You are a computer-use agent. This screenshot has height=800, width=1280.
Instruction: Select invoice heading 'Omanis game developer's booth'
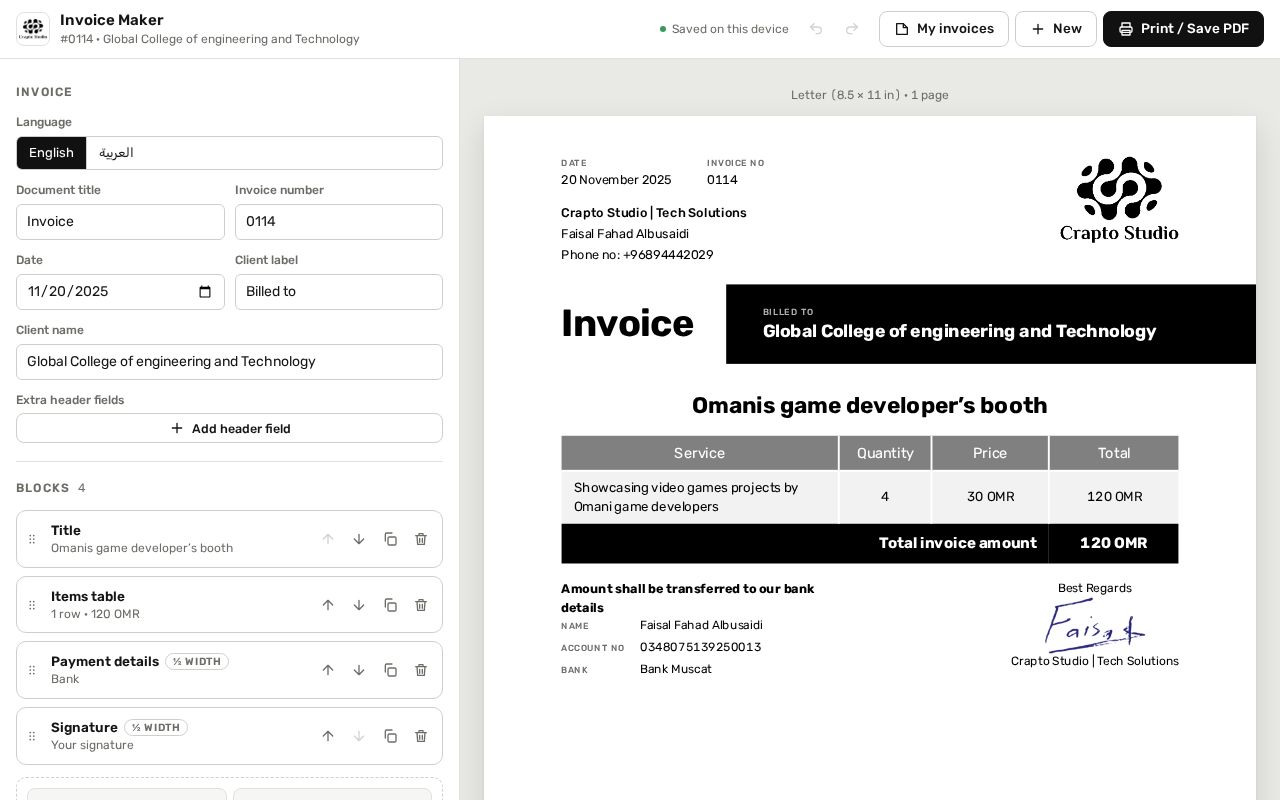click(870, 405)
